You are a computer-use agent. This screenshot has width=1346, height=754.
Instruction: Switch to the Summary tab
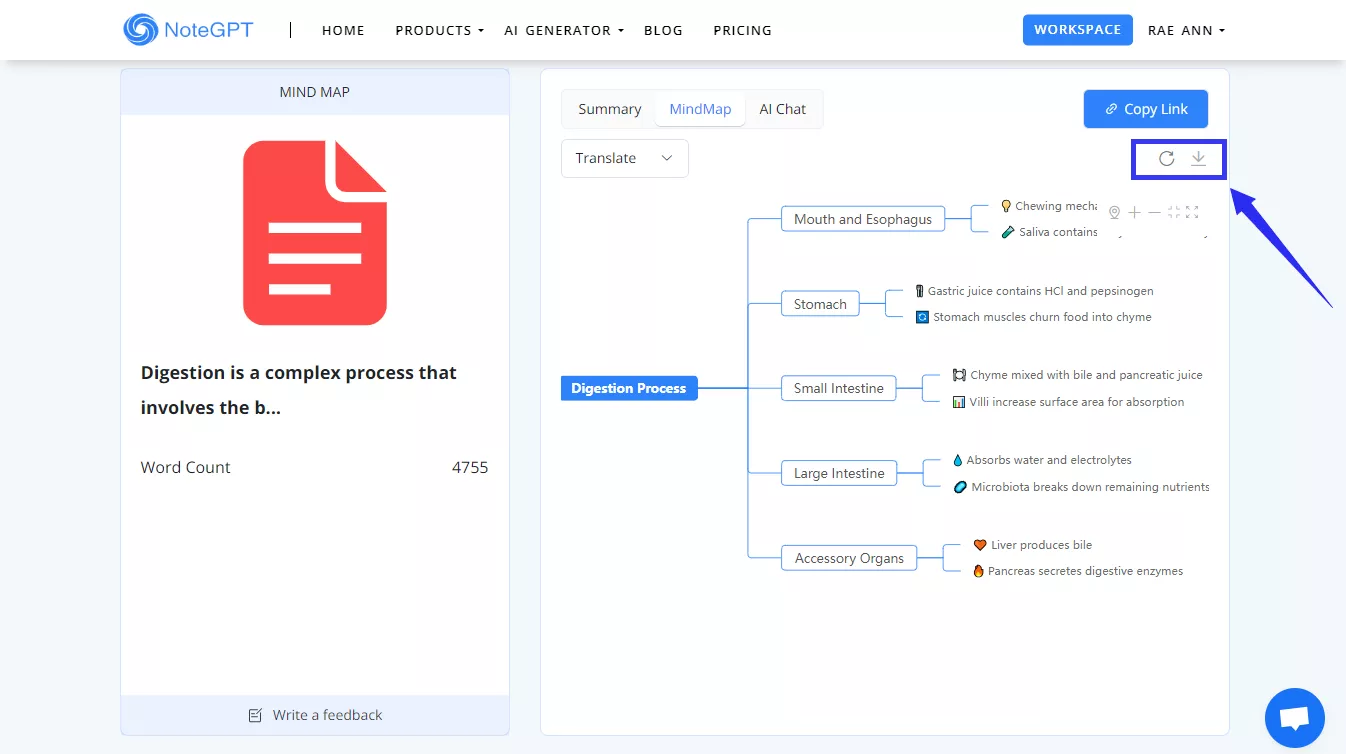[609, 108]
